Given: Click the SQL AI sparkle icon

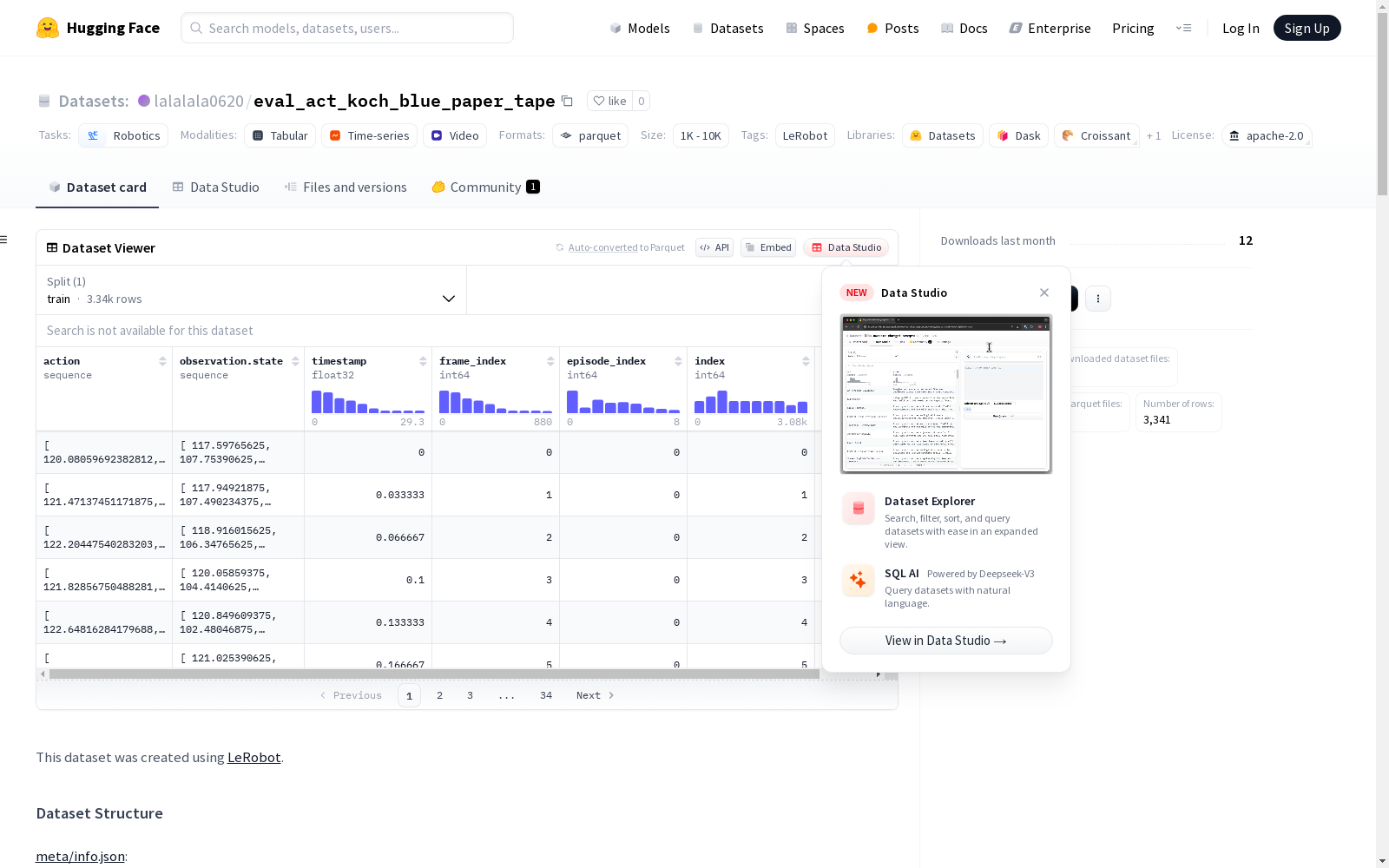Looking at the screenshot, I should (859, 580).
